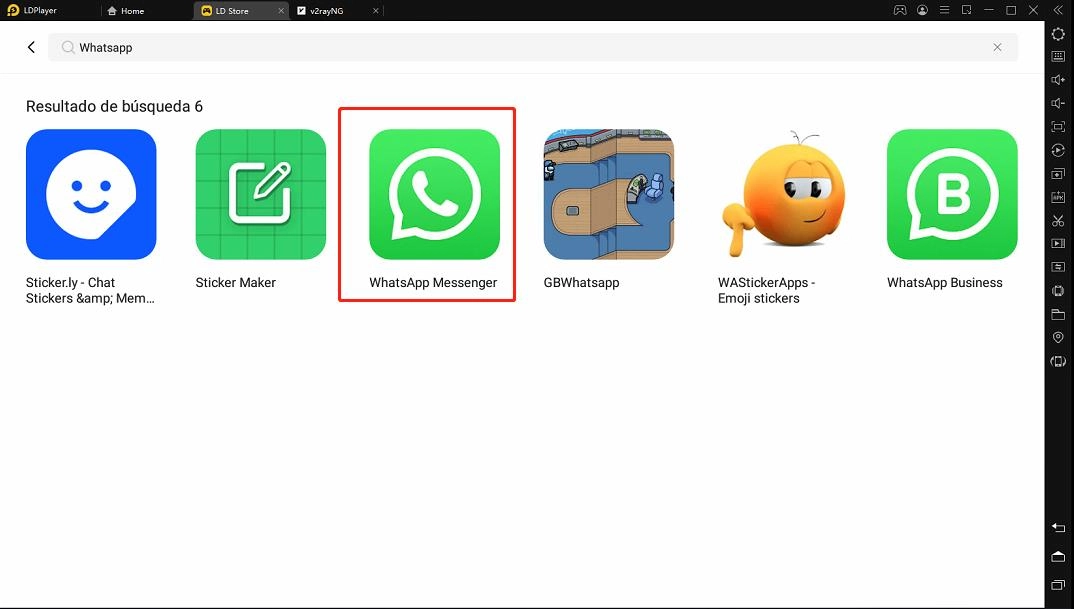
Task: Open multi-instance manager icon
Action: (x=1058, y=173)
